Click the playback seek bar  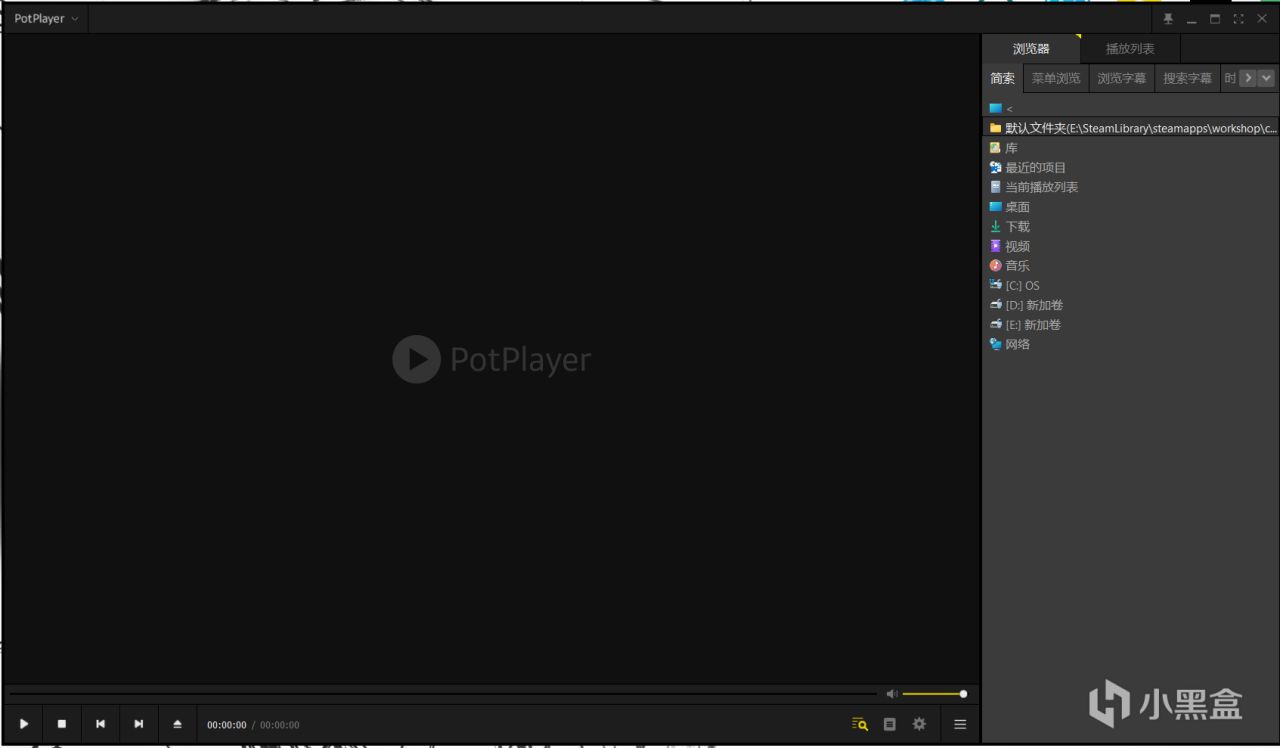tap(443, 694)
